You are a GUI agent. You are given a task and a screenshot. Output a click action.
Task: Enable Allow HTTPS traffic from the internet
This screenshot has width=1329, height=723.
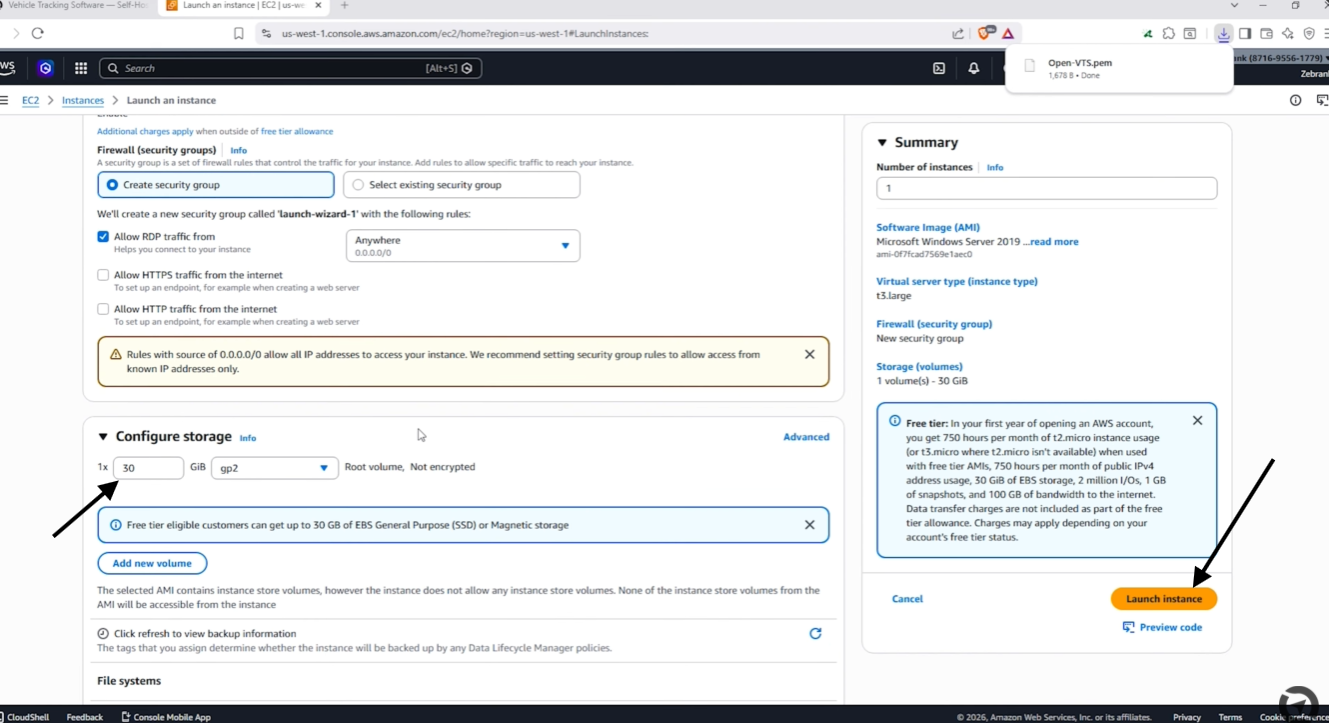103,275
